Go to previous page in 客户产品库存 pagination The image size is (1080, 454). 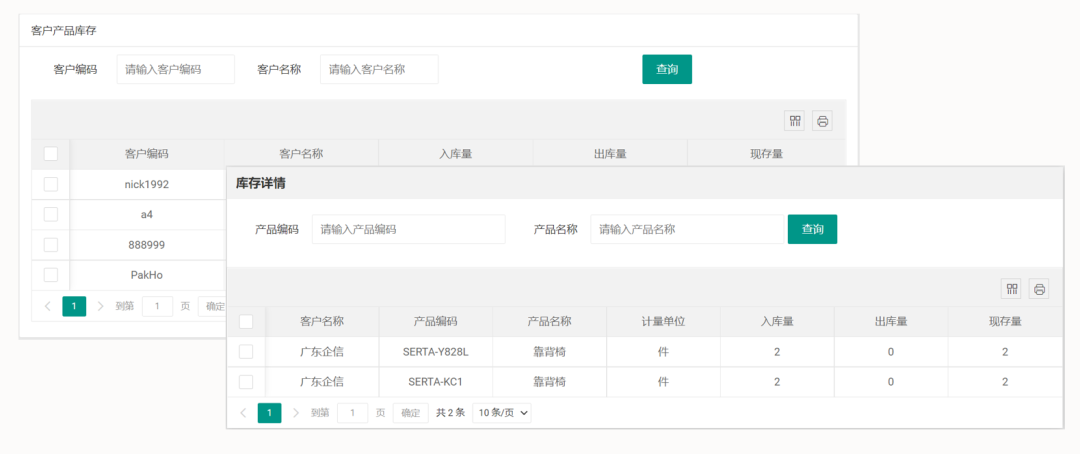[48, 306]
